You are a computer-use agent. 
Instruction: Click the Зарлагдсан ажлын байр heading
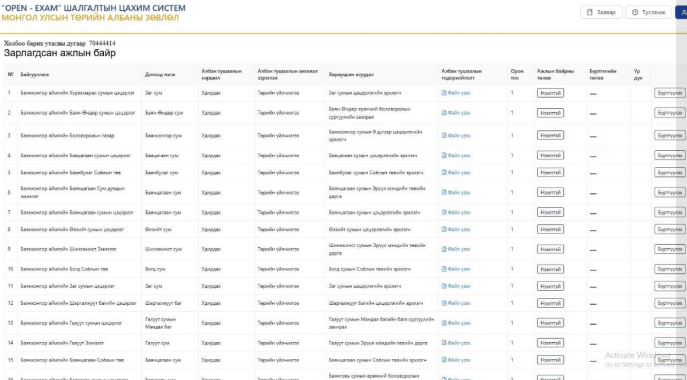[60, 53]
